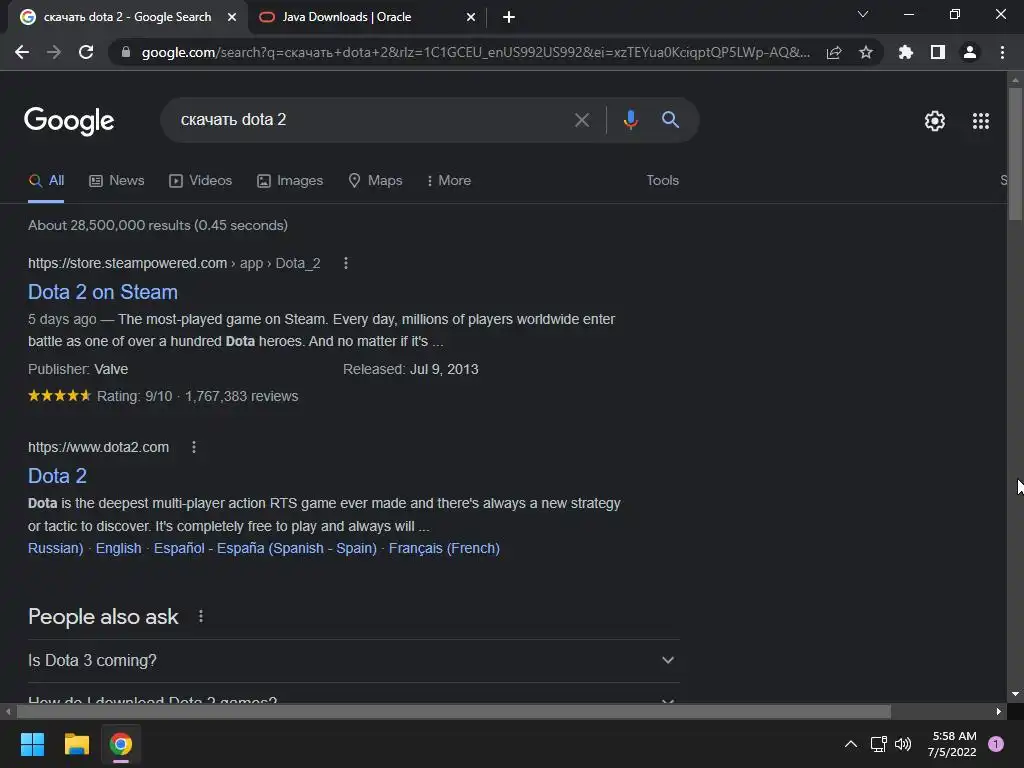This screenshot has height=768, width=1024.
Task: Open the volume speaker tray icon
Action: click(x=903, y=744)
